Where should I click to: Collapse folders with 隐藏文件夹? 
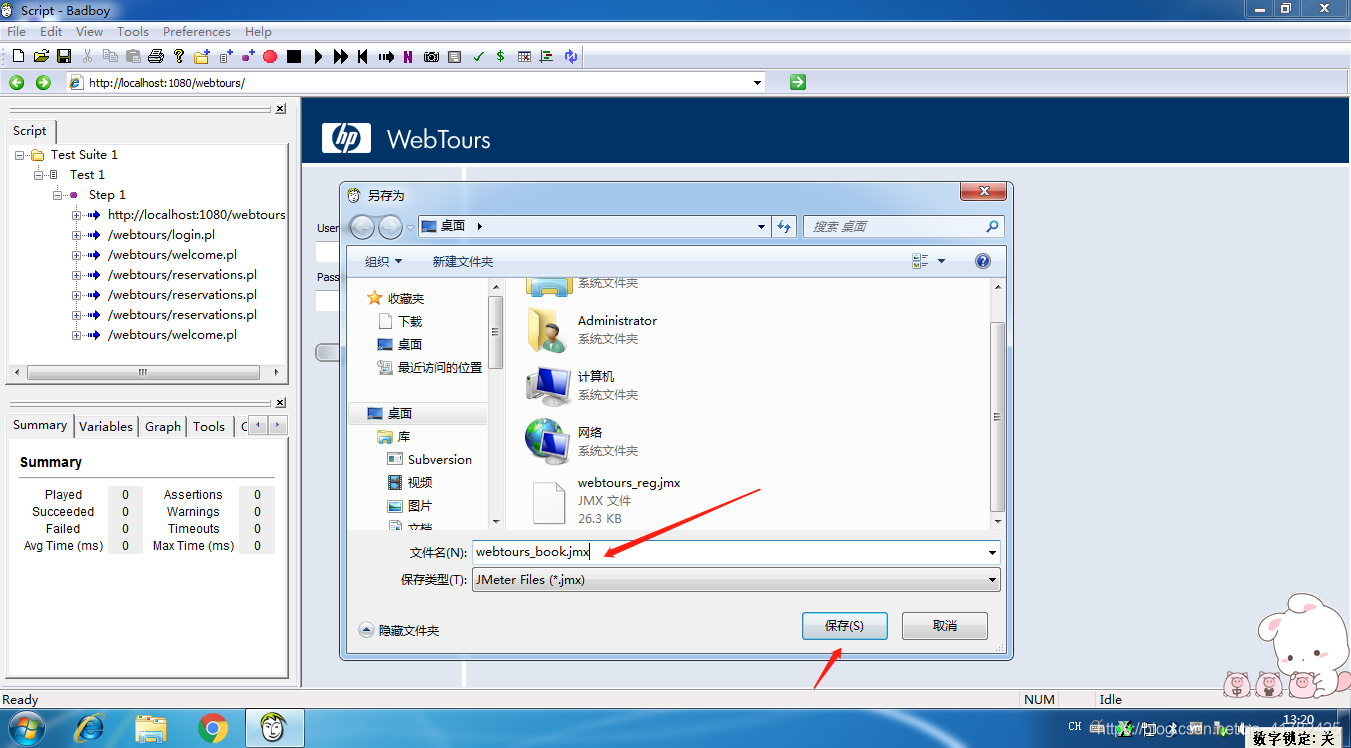click(x=399, y=630)
